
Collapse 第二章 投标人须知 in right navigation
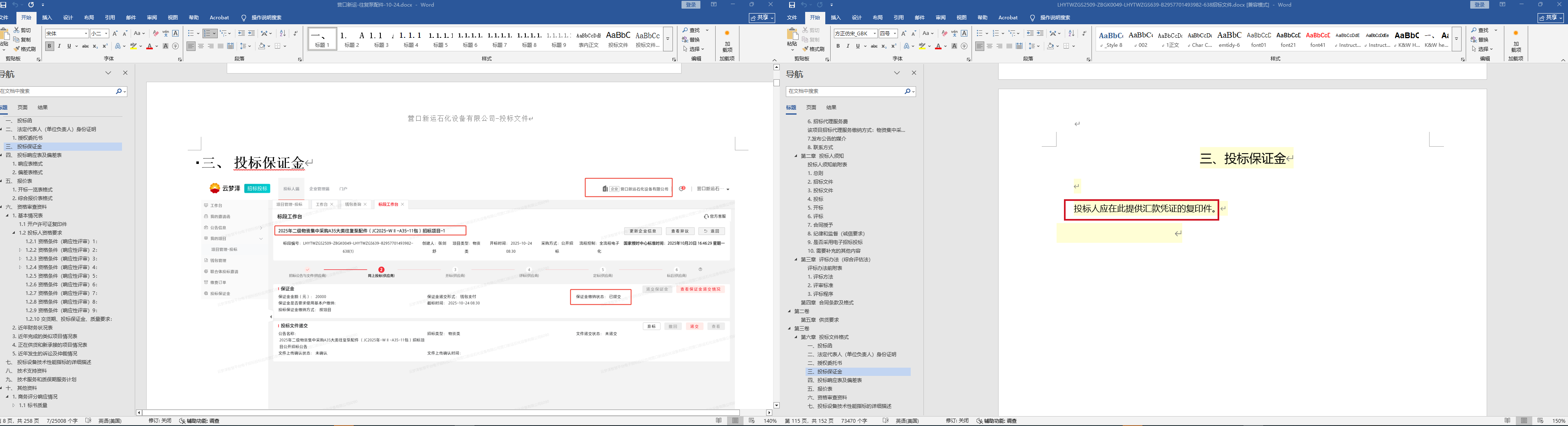point(796,156)
